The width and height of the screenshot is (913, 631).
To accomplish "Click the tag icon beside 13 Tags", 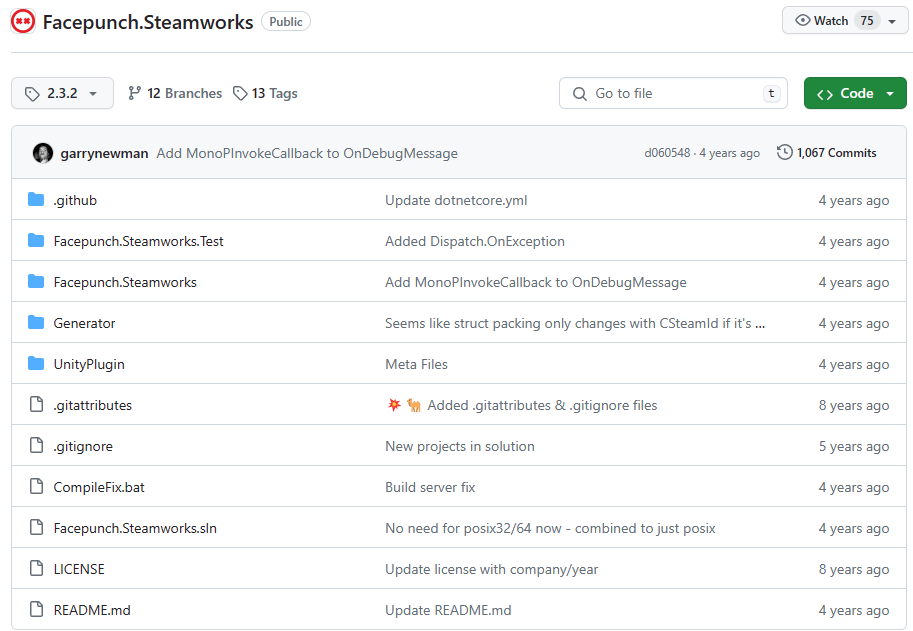I will tap(240, 93).
